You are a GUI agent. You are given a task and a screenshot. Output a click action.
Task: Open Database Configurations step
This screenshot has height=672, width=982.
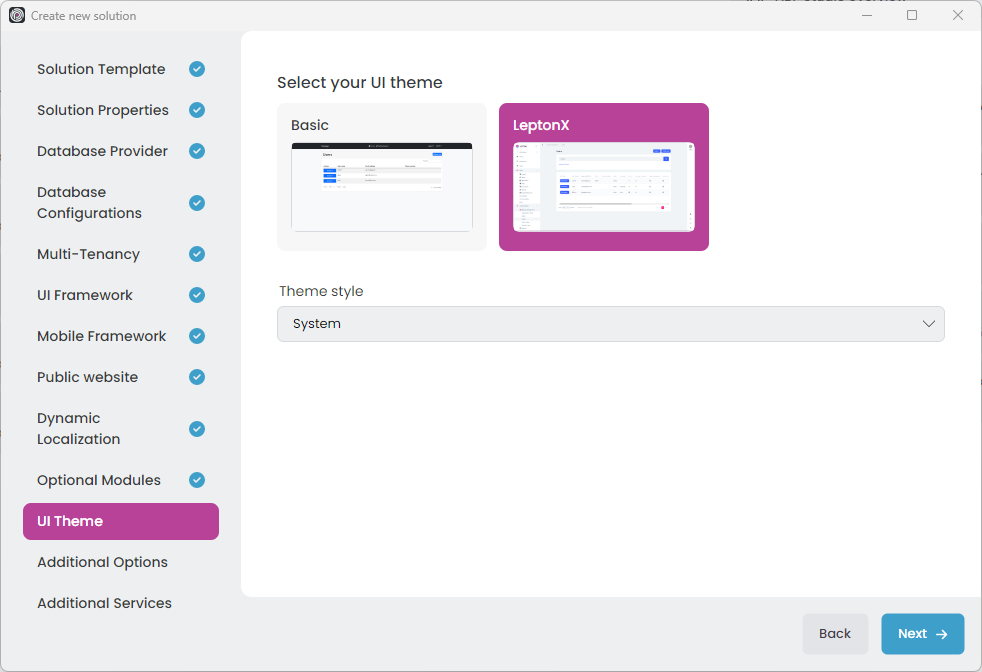(121, 203)
